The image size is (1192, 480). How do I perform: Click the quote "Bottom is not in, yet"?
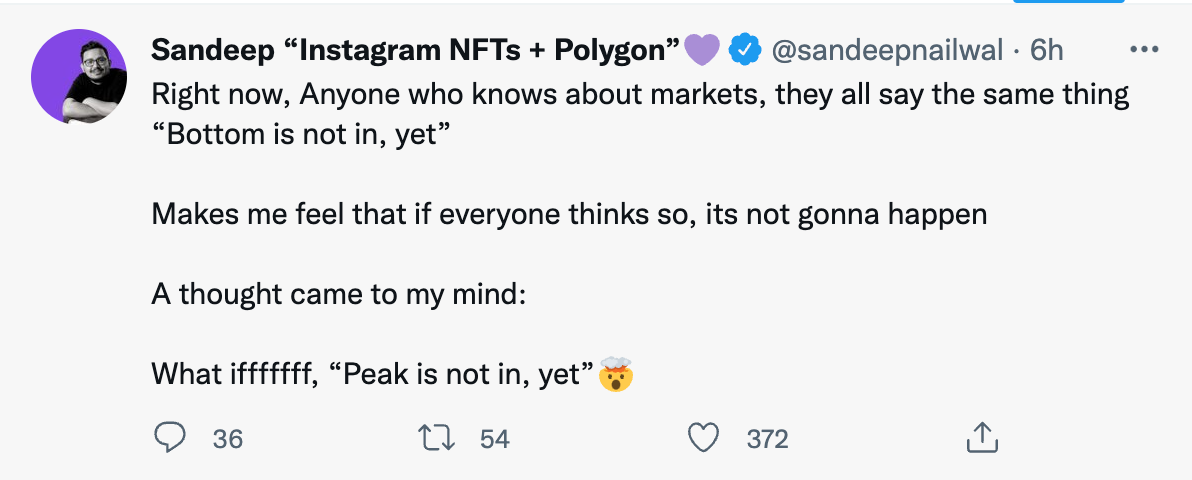coord(296,134)
